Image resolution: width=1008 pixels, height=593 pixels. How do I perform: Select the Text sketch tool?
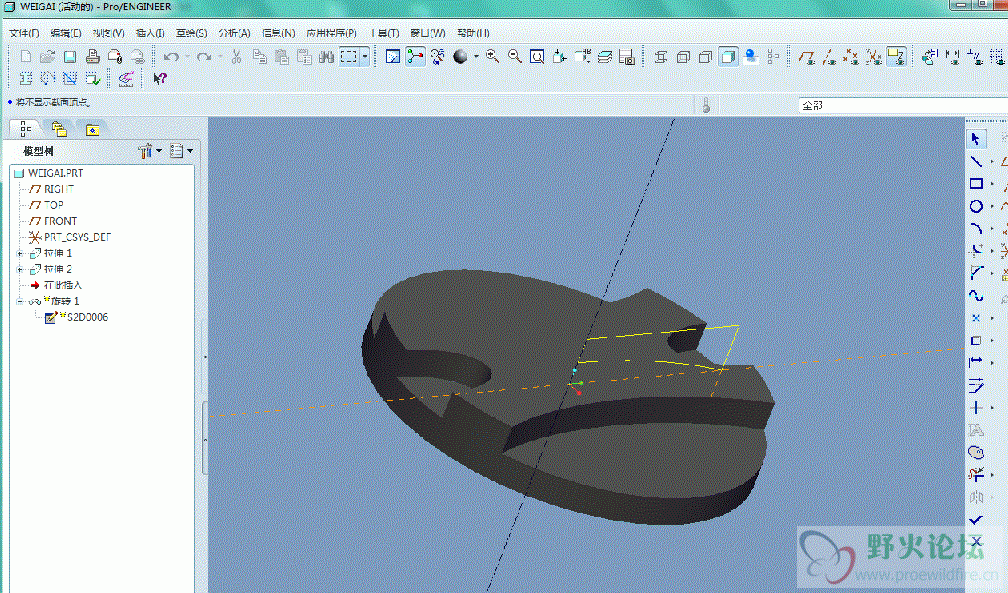coord(976,430)
